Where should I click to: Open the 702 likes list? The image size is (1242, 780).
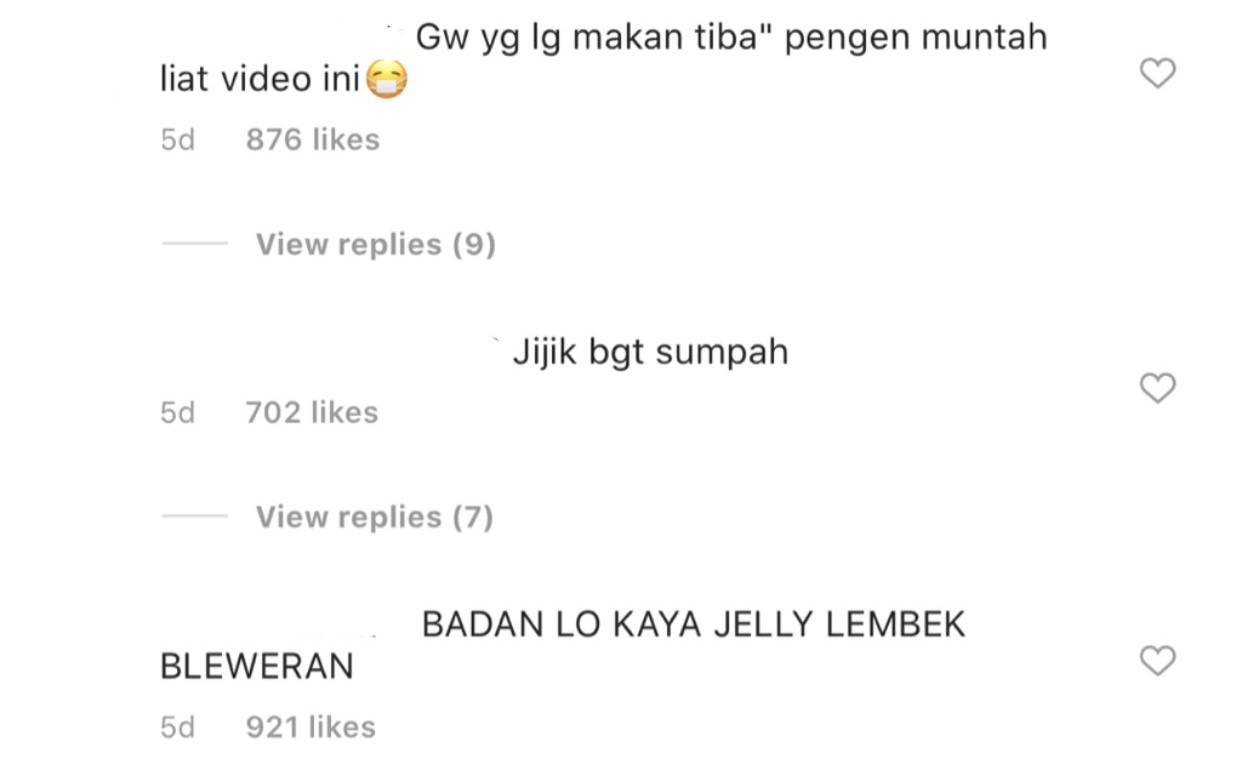point(312,412)
